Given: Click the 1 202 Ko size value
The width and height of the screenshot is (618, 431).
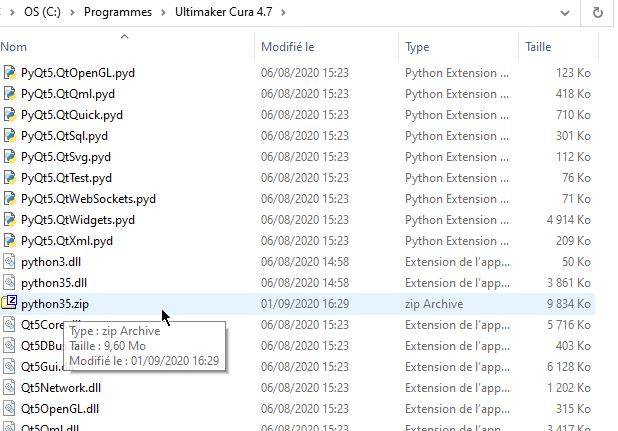Looking at the screenshot, I should coord(569,388).
